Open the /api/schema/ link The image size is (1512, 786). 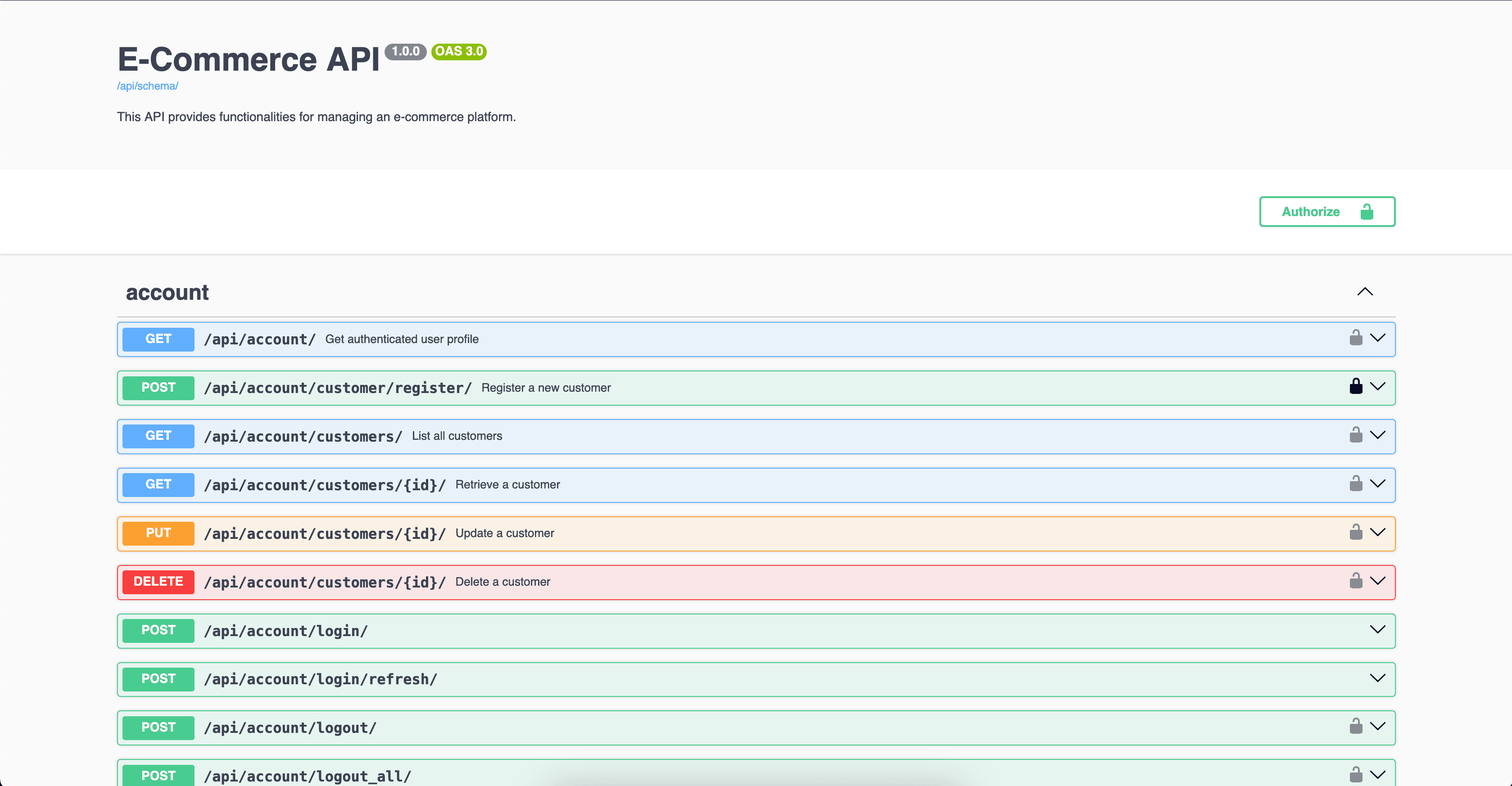pos(147,86)
